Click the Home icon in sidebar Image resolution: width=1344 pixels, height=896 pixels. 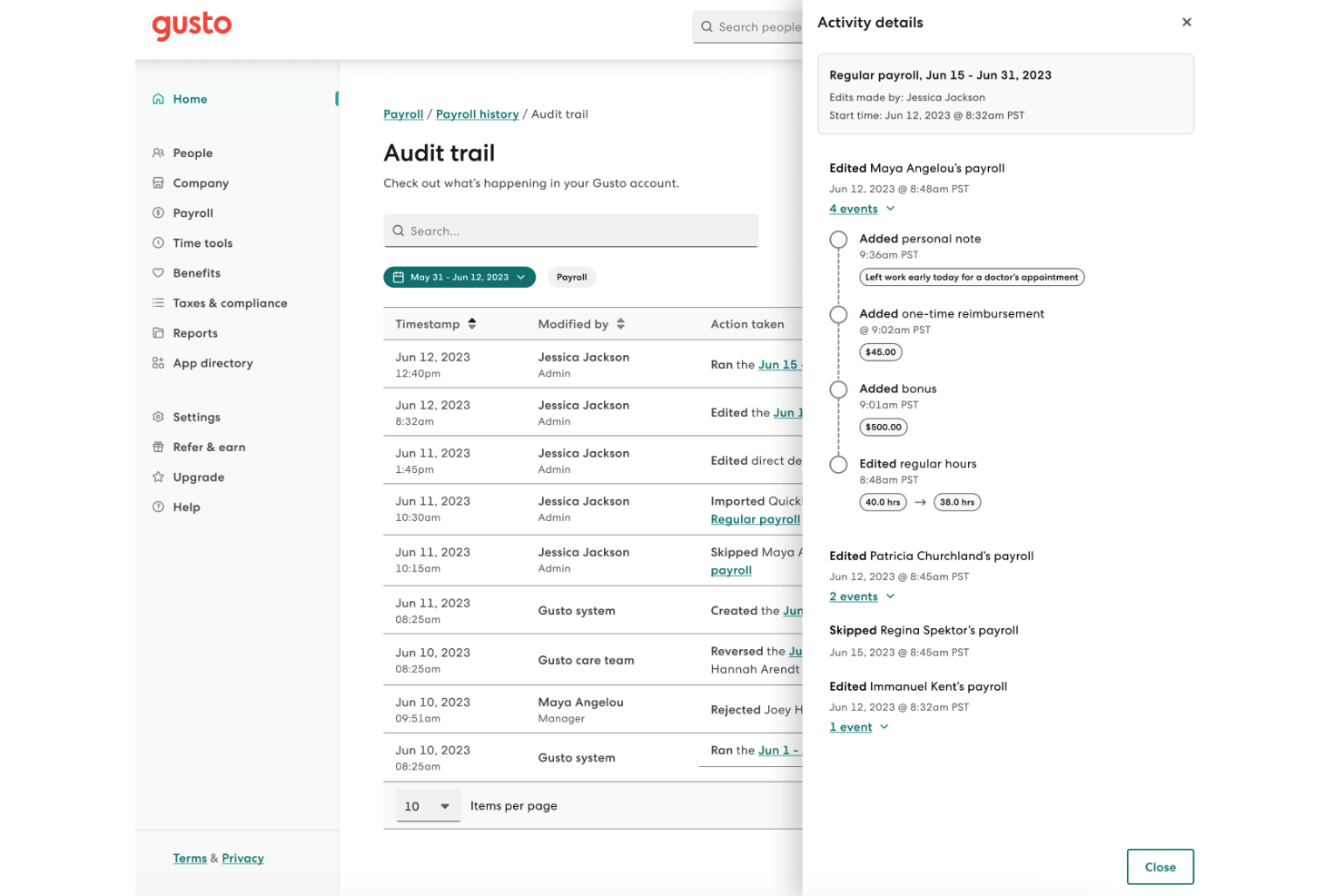coord(158,99)
